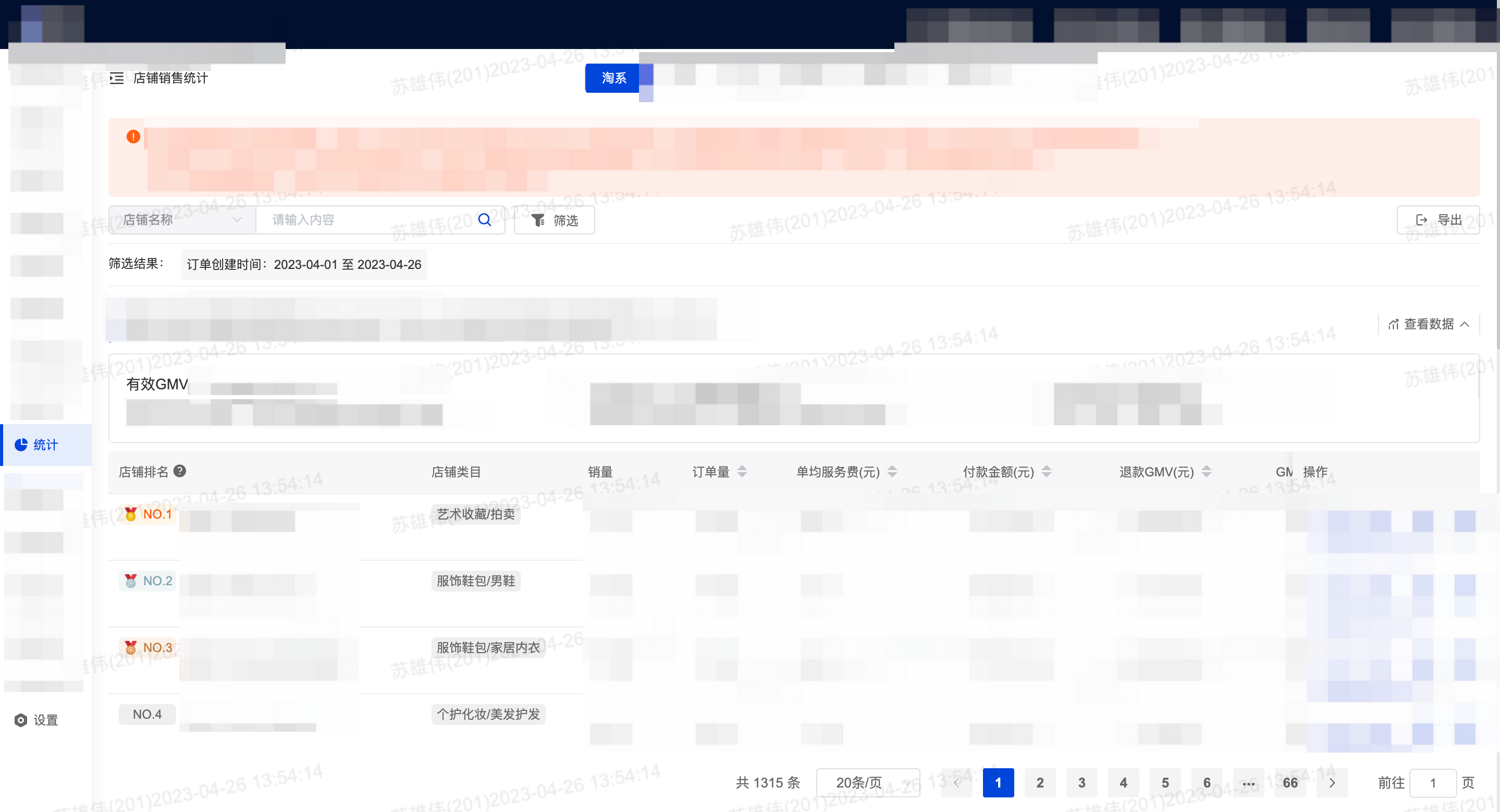
Task: Click the 店铺销售统计 page title
Action: 170,78
